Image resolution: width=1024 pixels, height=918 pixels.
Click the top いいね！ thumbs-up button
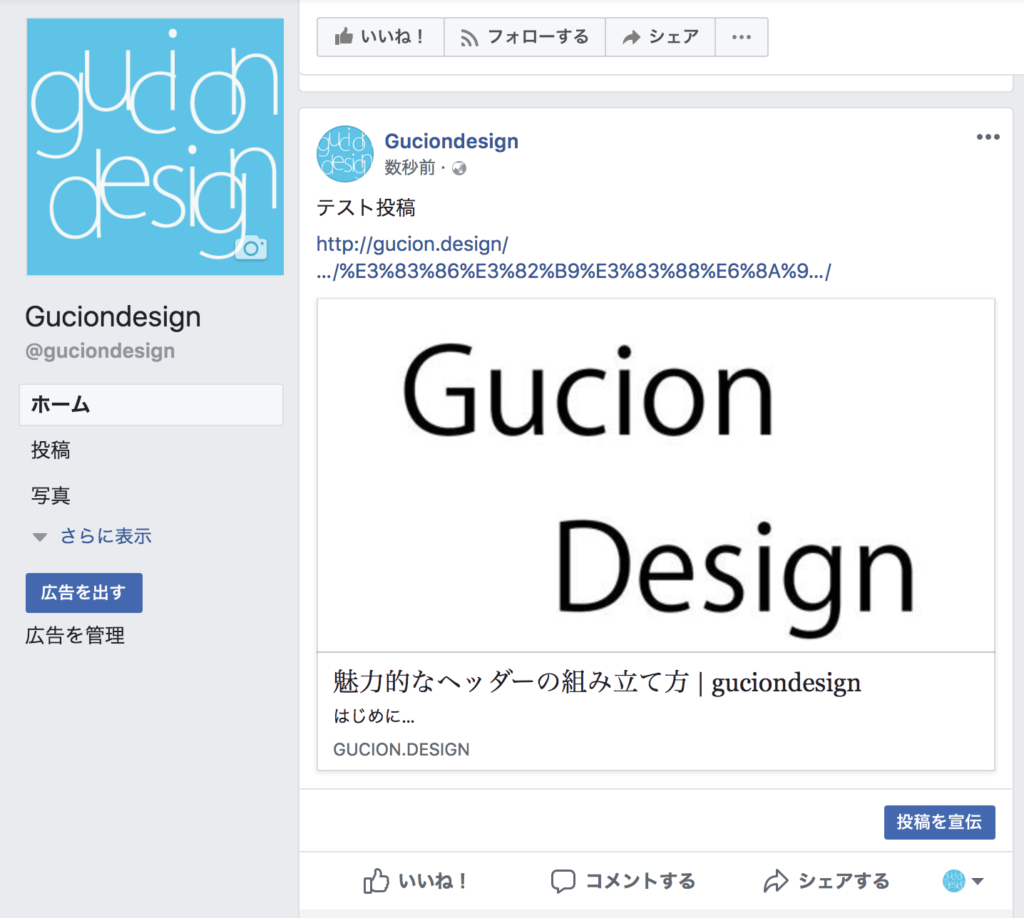381,37
